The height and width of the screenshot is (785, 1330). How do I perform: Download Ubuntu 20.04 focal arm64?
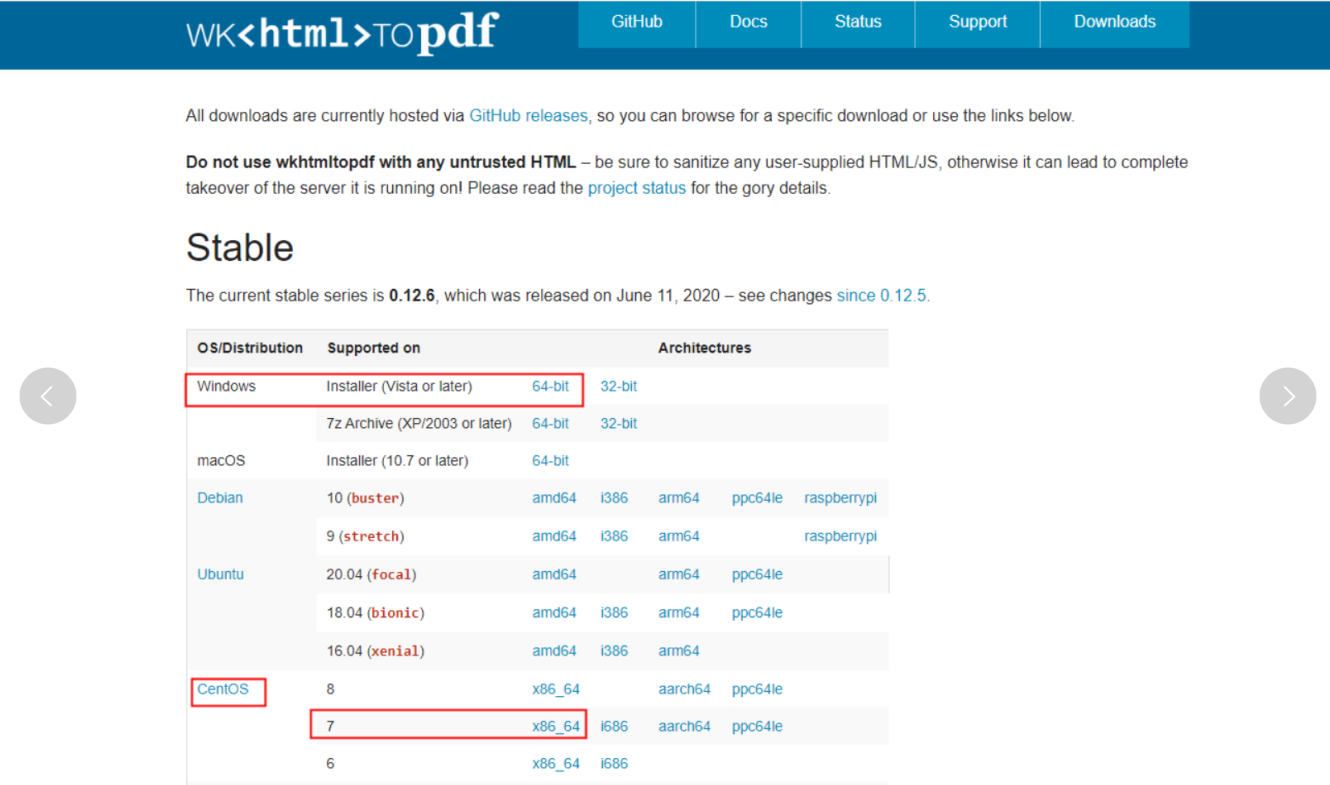point(679,575)
